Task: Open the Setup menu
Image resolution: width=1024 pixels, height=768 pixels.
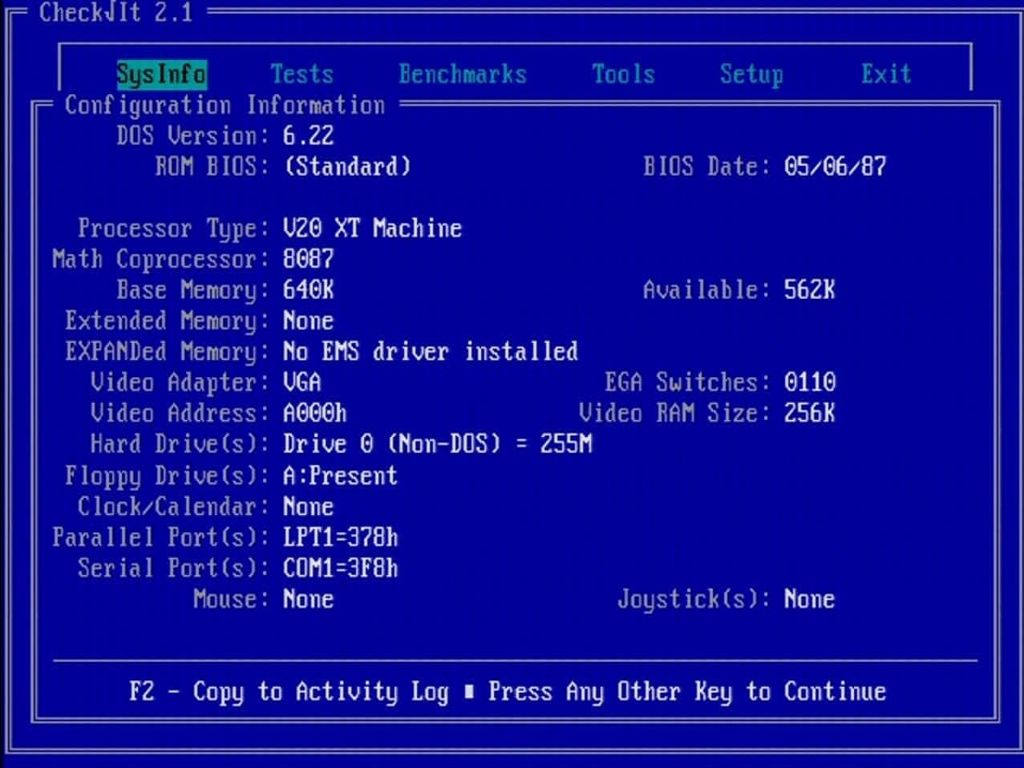Action: click(x=751, y=74)
